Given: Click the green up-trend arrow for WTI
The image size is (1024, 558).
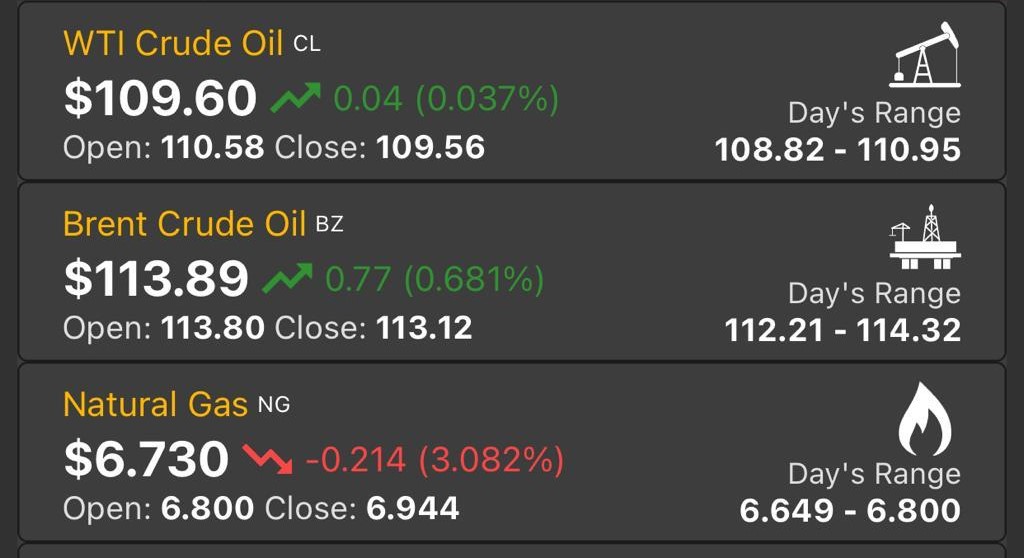Looking at the screenshot, I should [296, 98].
